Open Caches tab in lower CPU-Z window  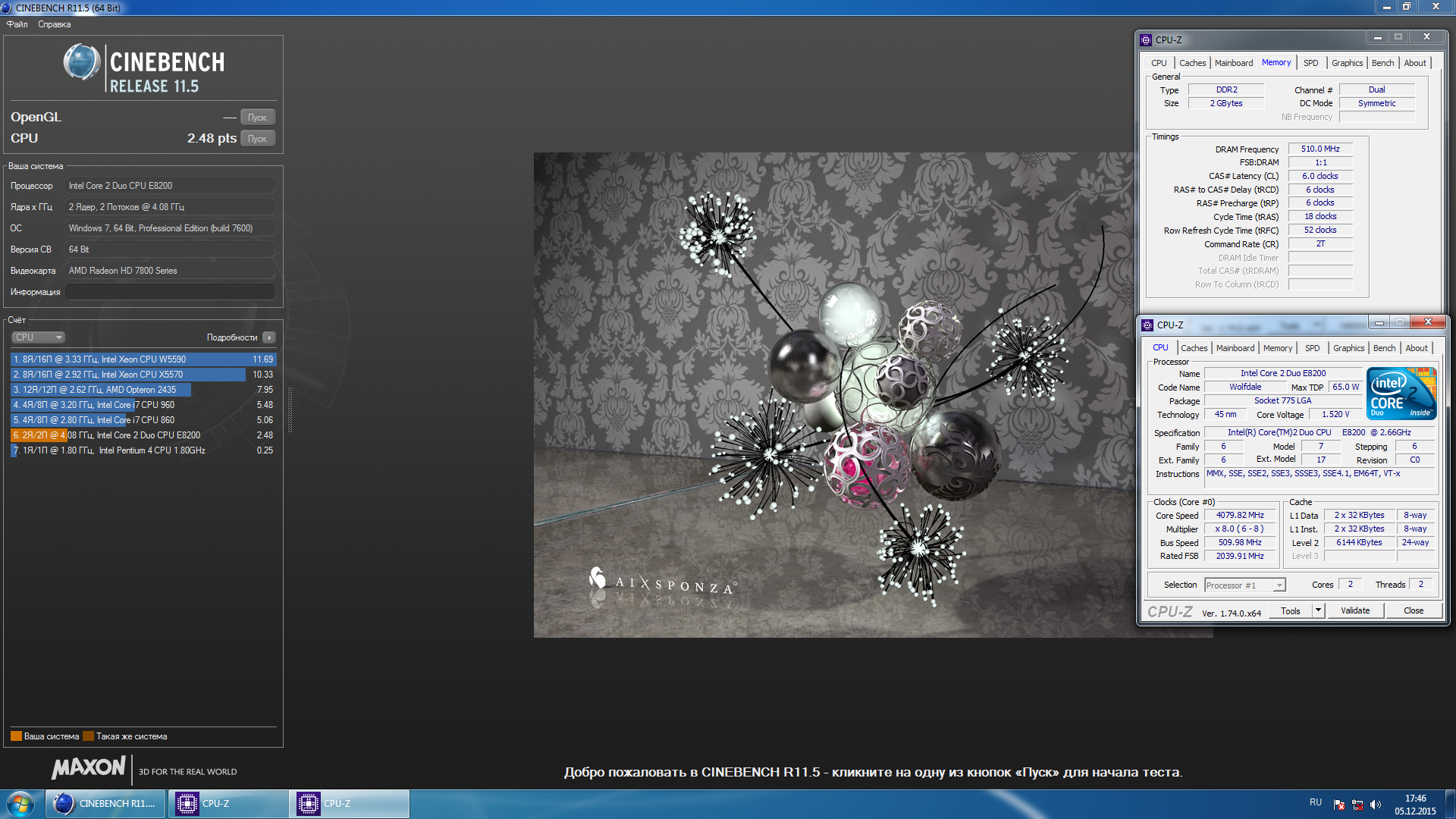pos(1194,348)
